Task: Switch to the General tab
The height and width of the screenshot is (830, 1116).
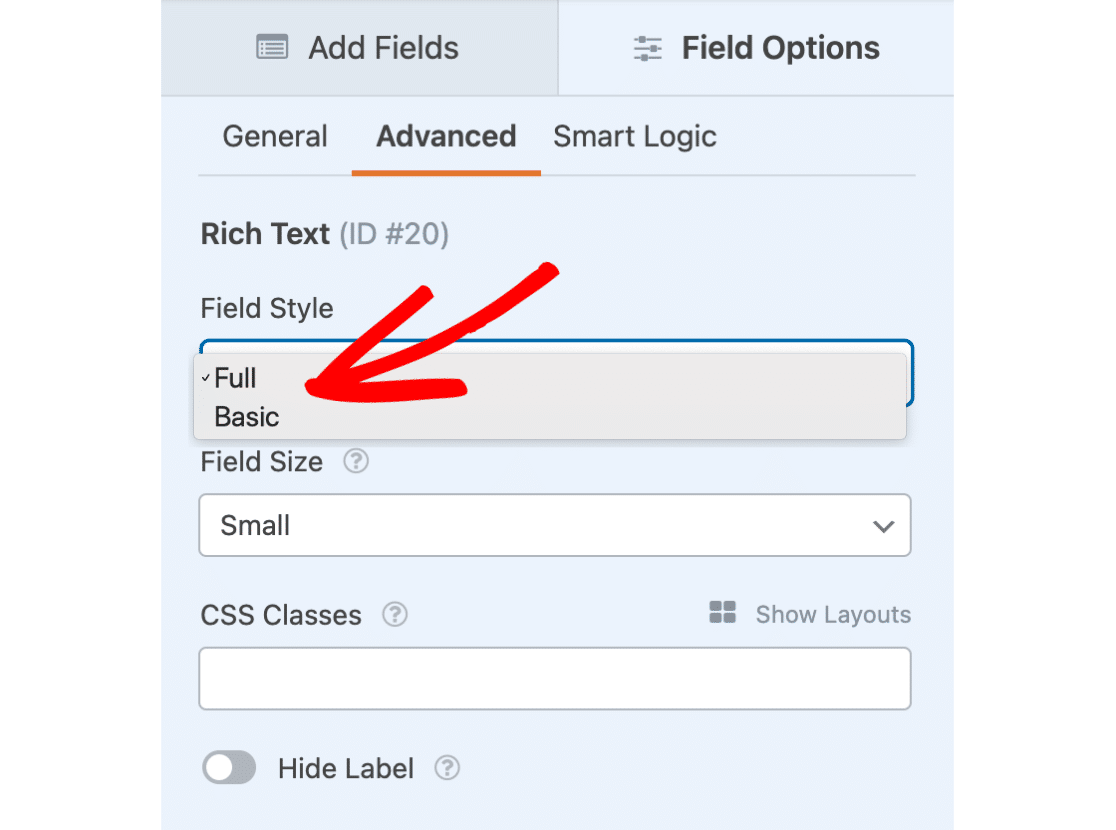Action: (275, 136)
